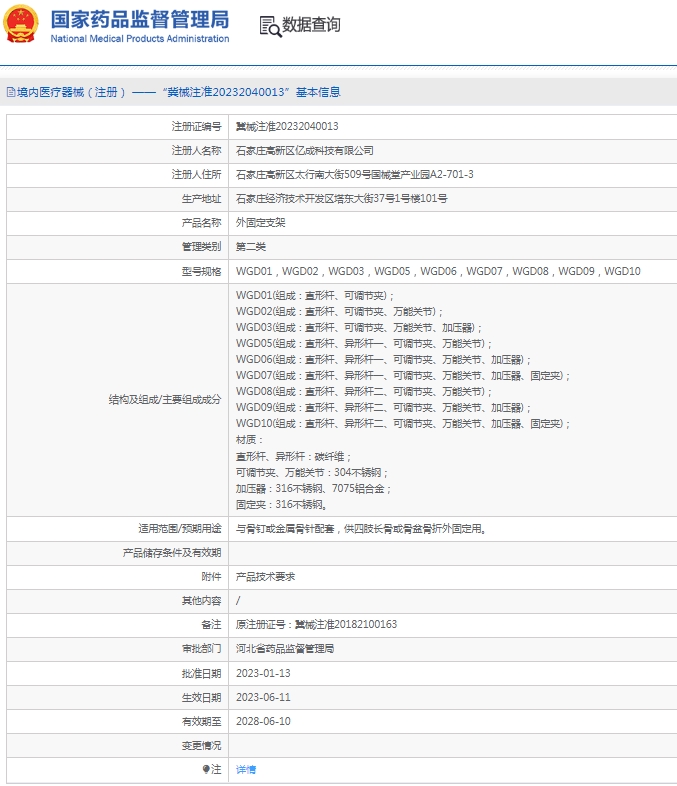The image size is (677, 786).
Task: Click the WGD07 composition line
Action: (403, 376)
